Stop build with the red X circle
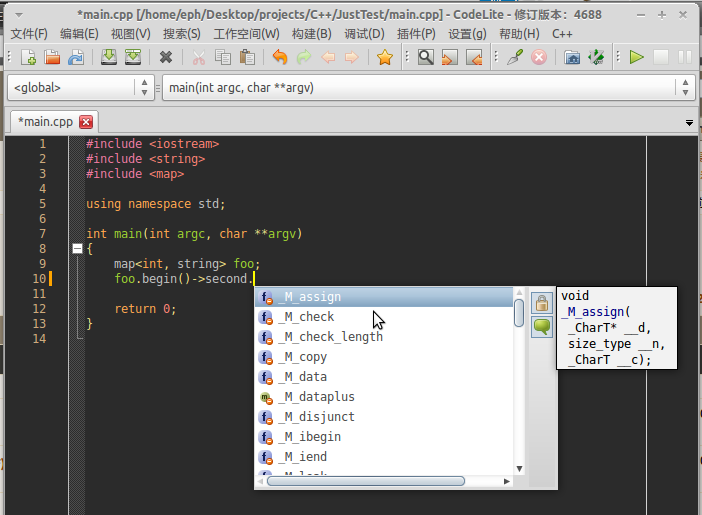Image resolution: width=702 pixels, height=515 pixels. 539,57
